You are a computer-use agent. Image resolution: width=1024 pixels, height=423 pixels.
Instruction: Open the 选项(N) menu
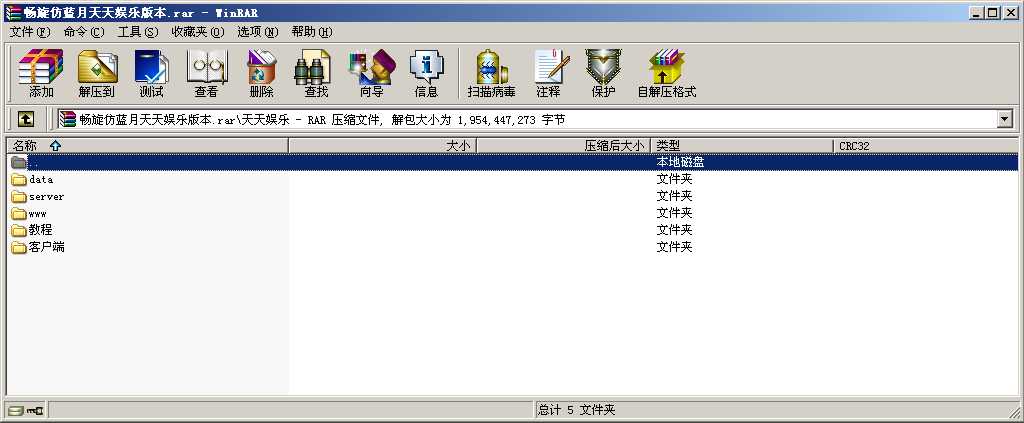pyautogui.click(x=257, y=31)
